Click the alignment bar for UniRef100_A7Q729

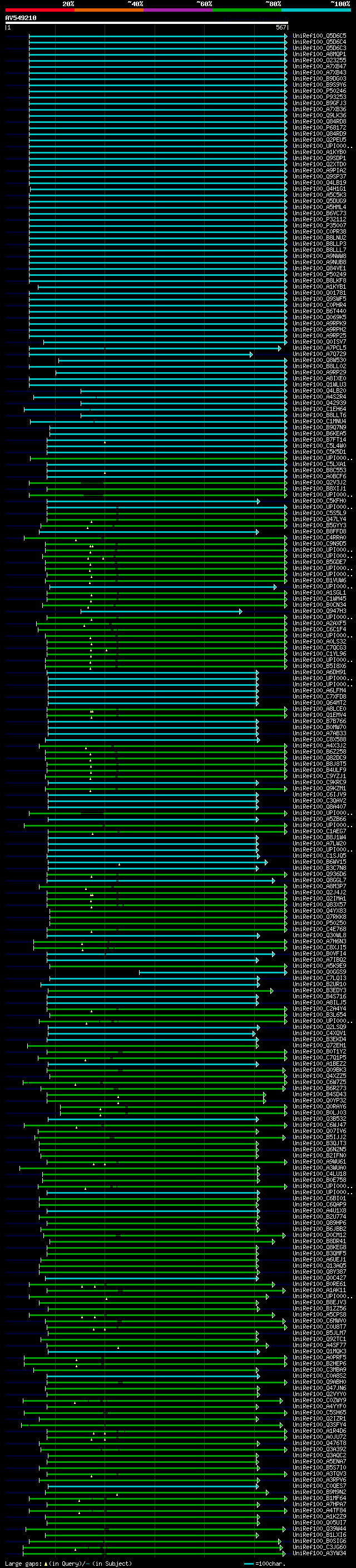(141, 354)
